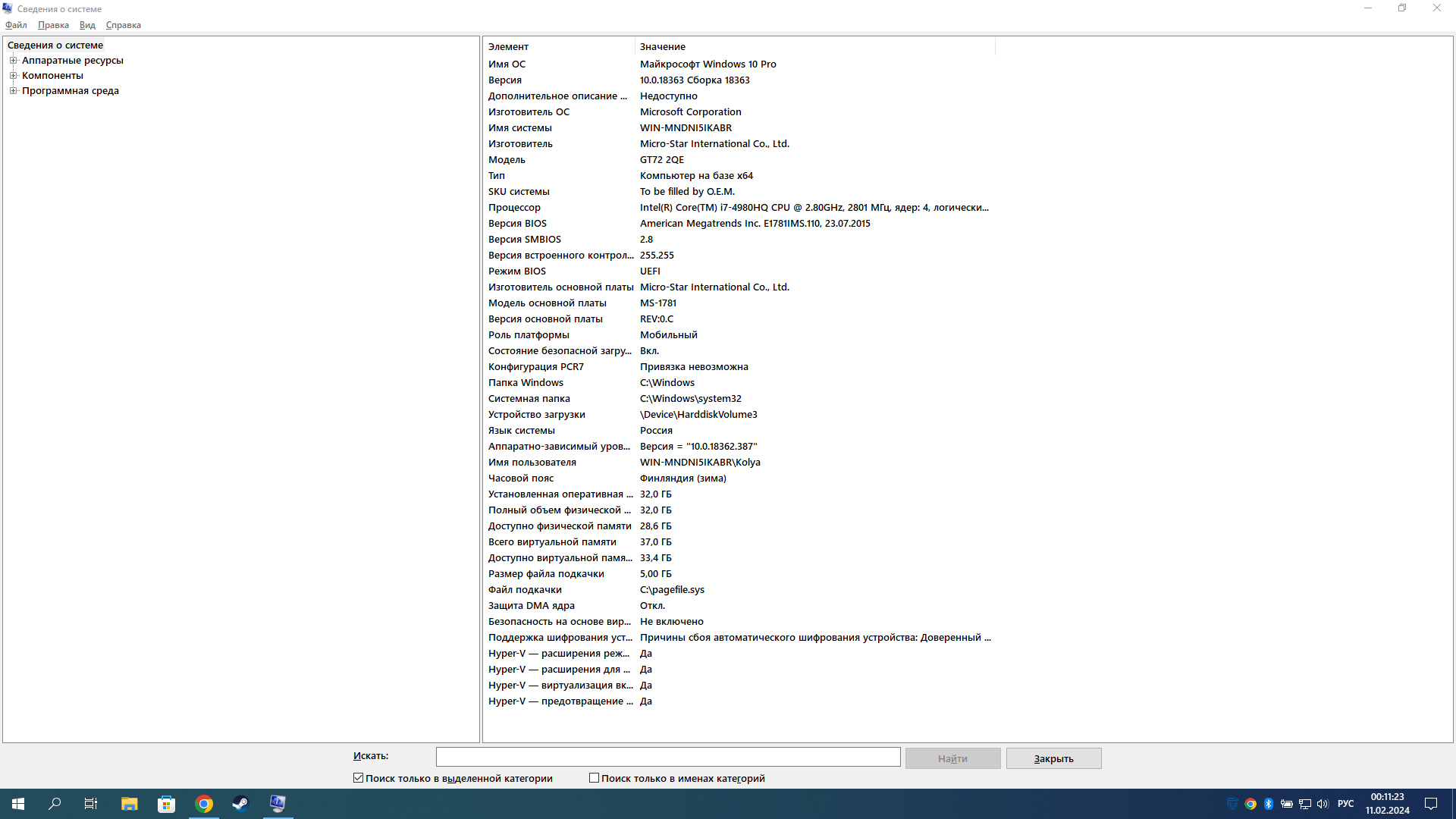Select the 'Папка Windows' row
This screenshot has height=819, width=1456.
click(739, 383)
